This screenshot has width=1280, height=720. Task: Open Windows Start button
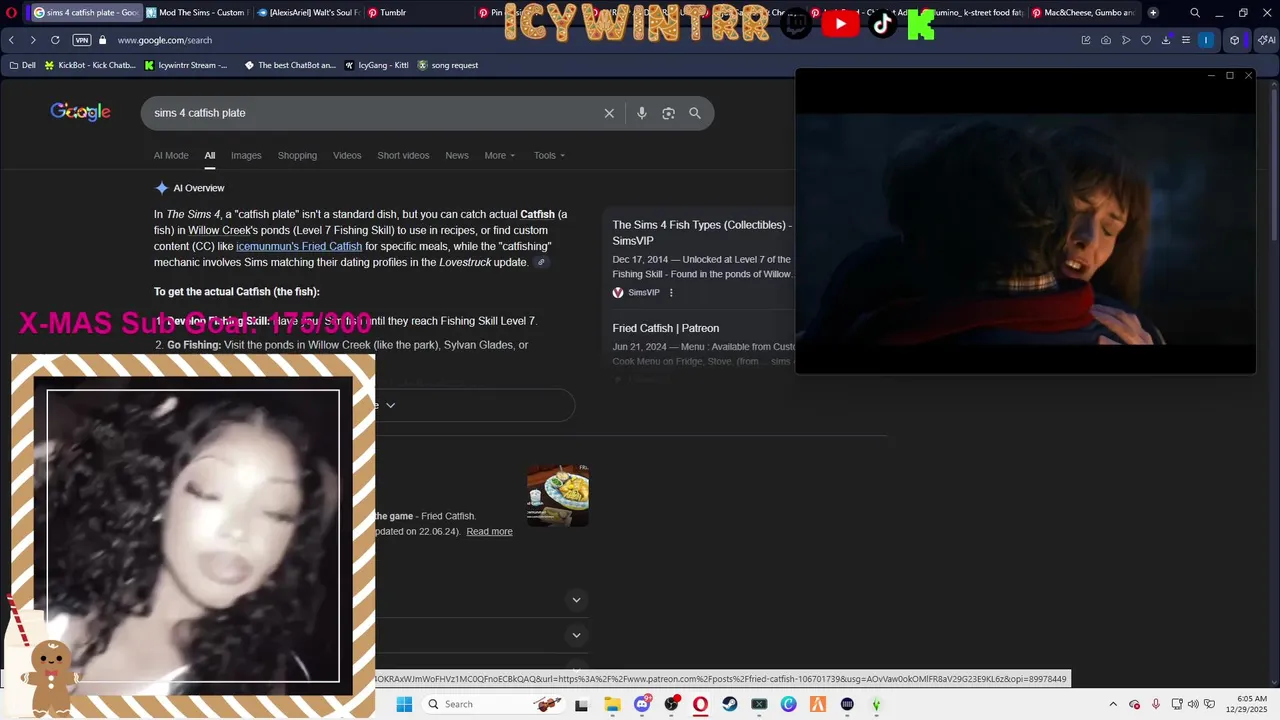(404, 704)
